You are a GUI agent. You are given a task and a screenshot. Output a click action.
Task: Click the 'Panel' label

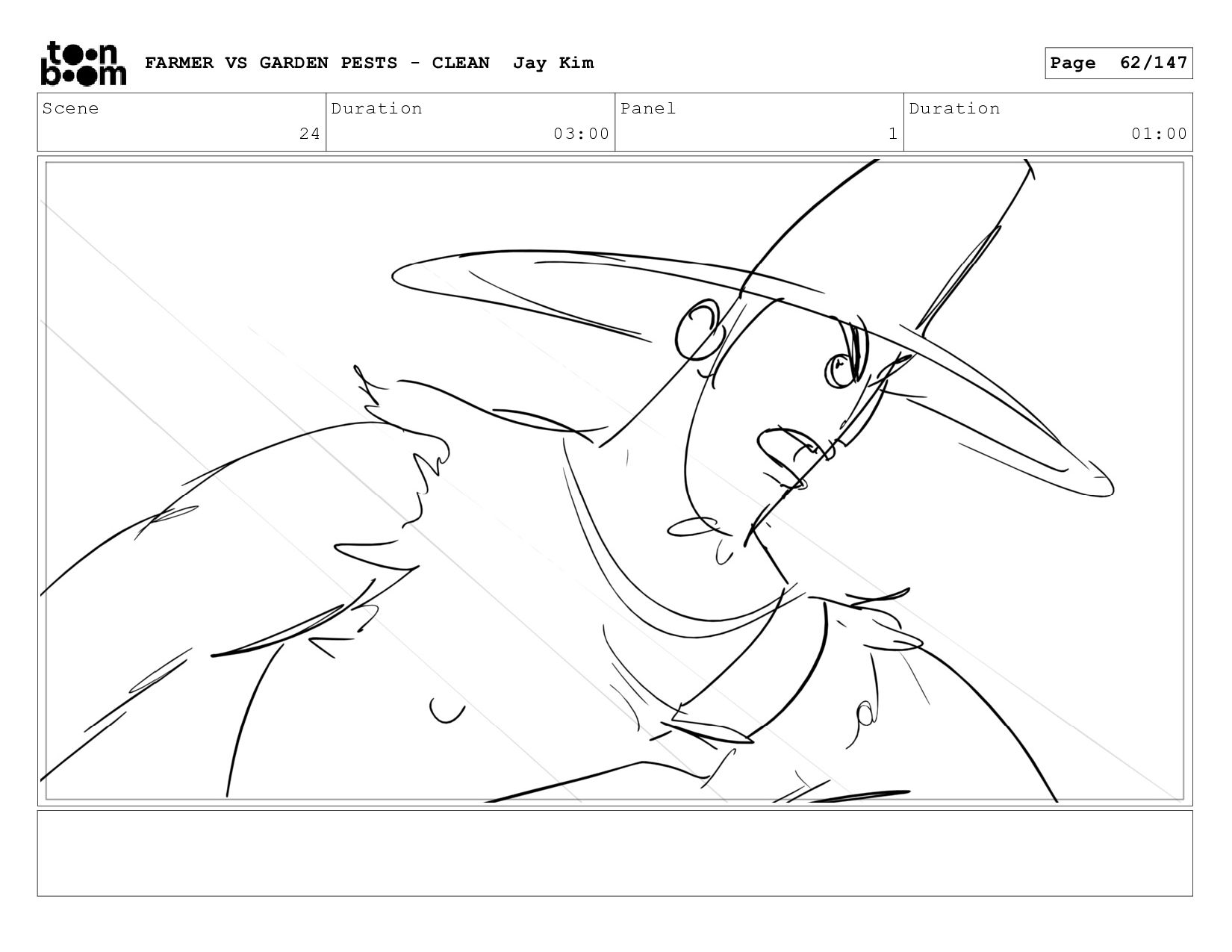tap(648, 108)
